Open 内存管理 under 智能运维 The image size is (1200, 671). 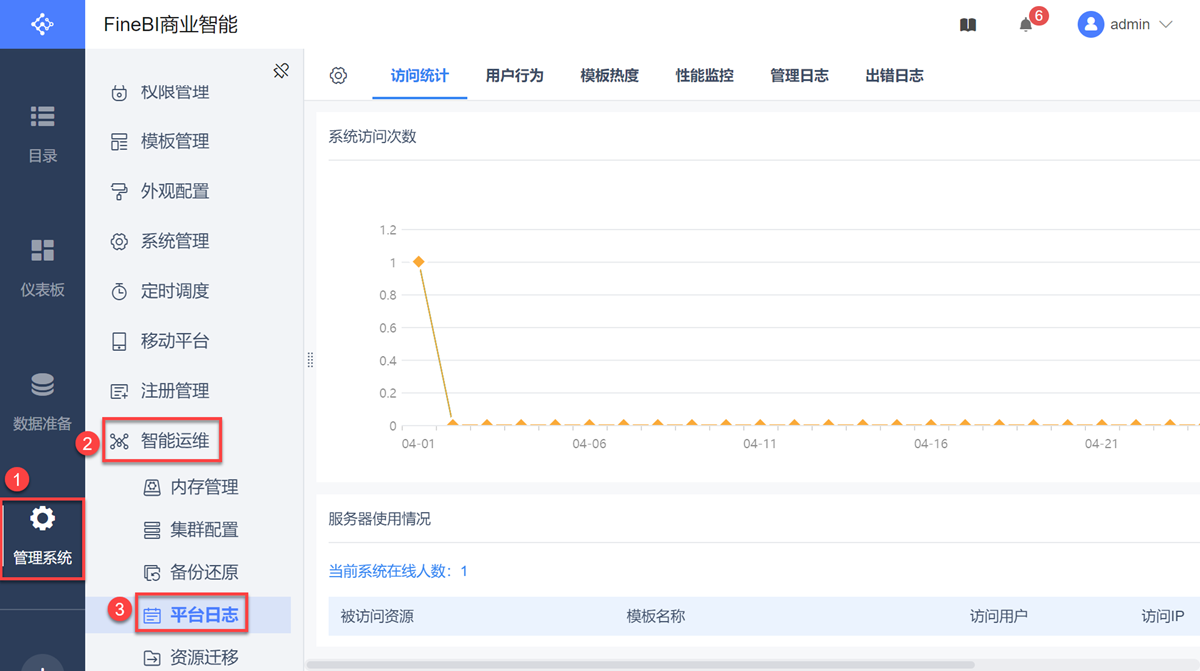pos(204,487)
